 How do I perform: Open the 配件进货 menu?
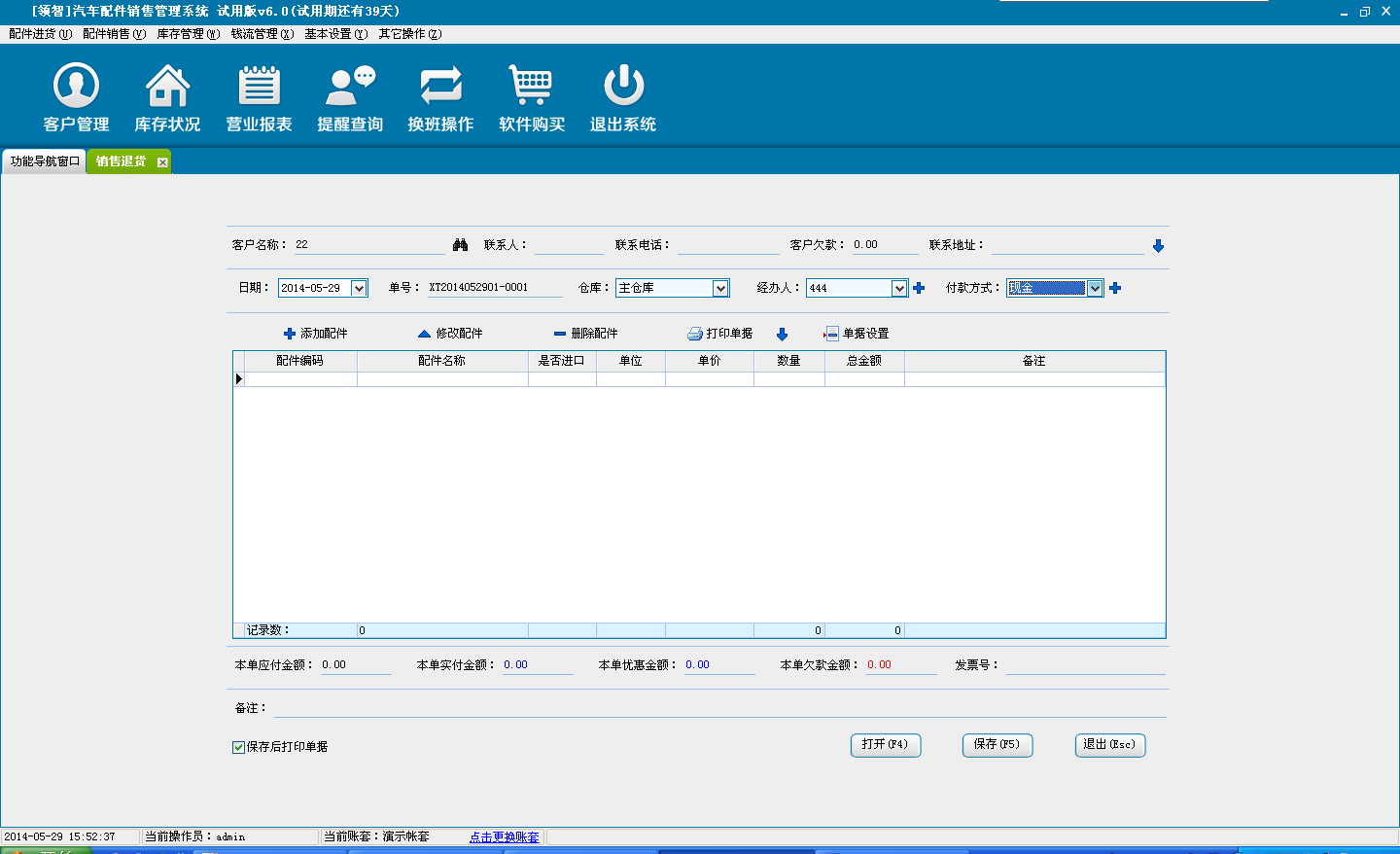click(x=40, y=34)
